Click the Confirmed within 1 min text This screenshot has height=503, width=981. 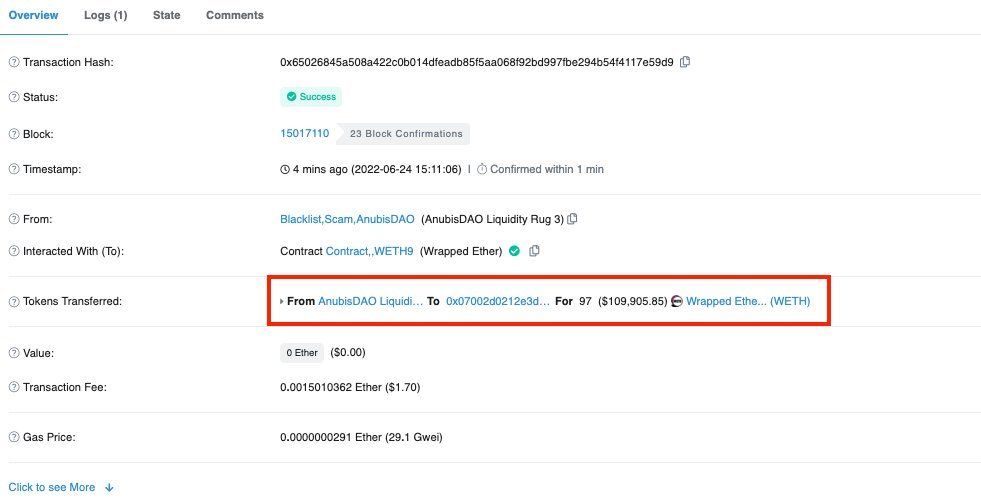(547, 169)
